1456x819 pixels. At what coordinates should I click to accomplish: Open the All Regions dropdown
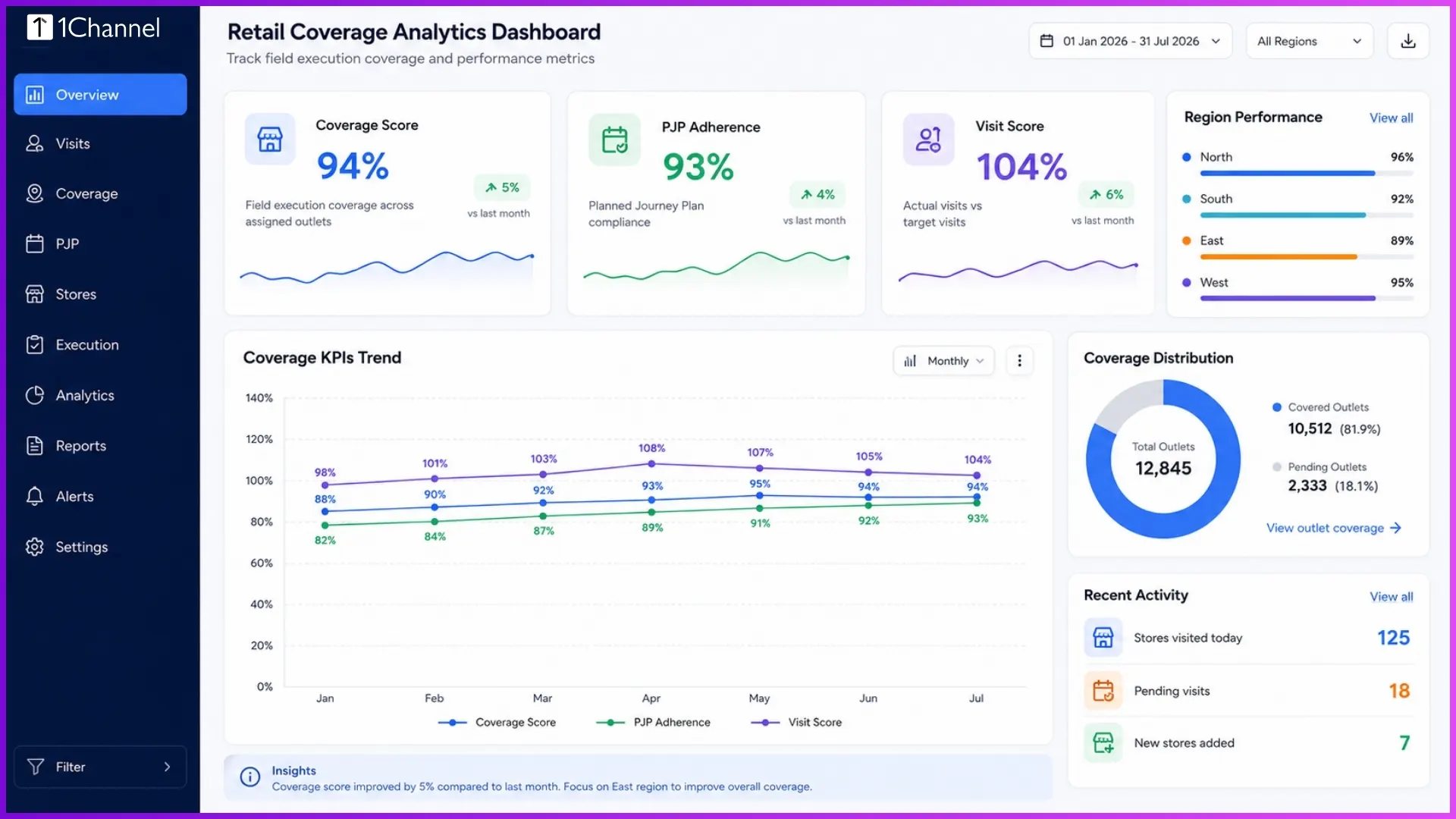[x=1310, y=41]
